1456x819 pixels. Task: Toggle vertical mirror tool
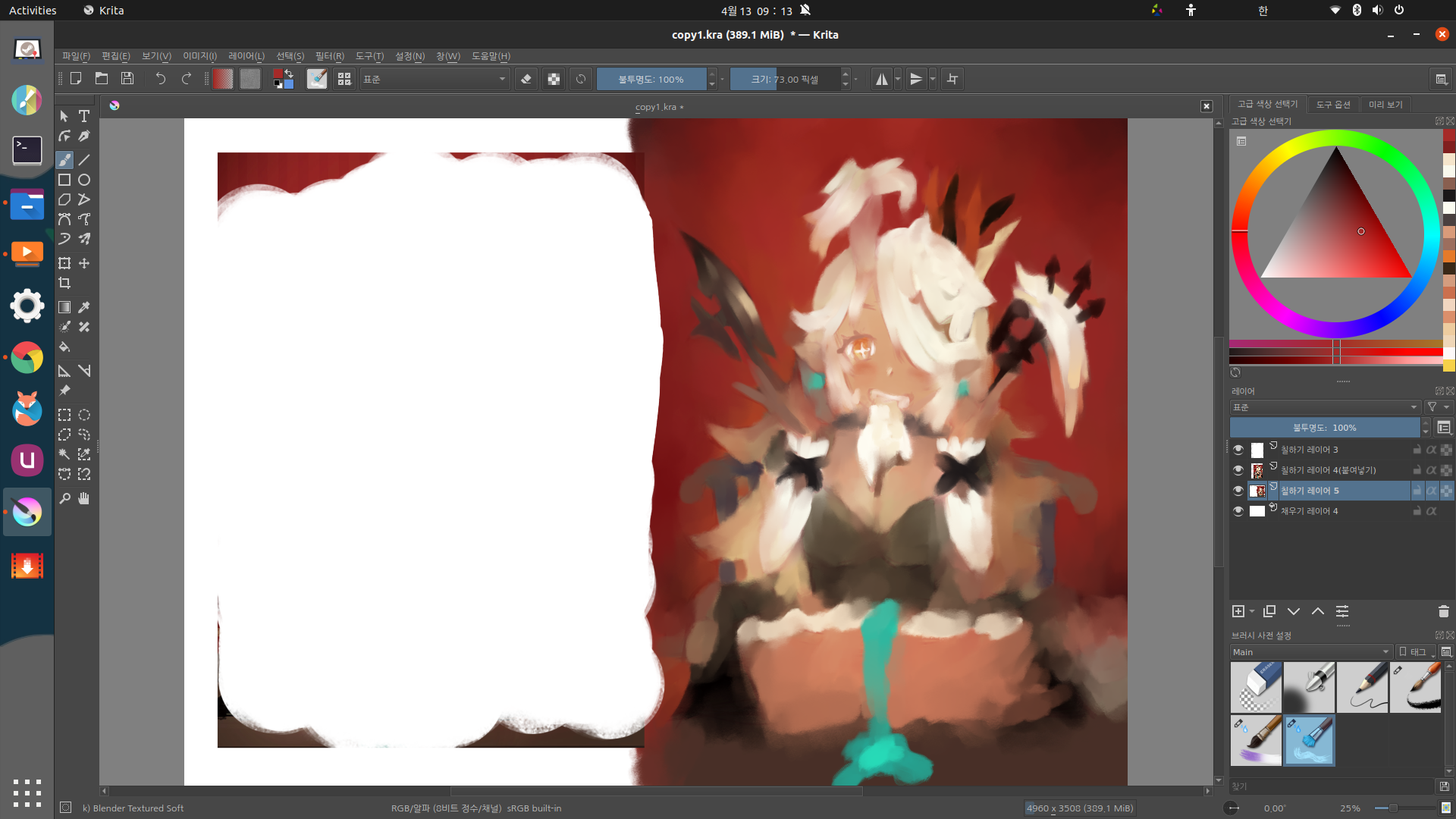tap(916, 79)
